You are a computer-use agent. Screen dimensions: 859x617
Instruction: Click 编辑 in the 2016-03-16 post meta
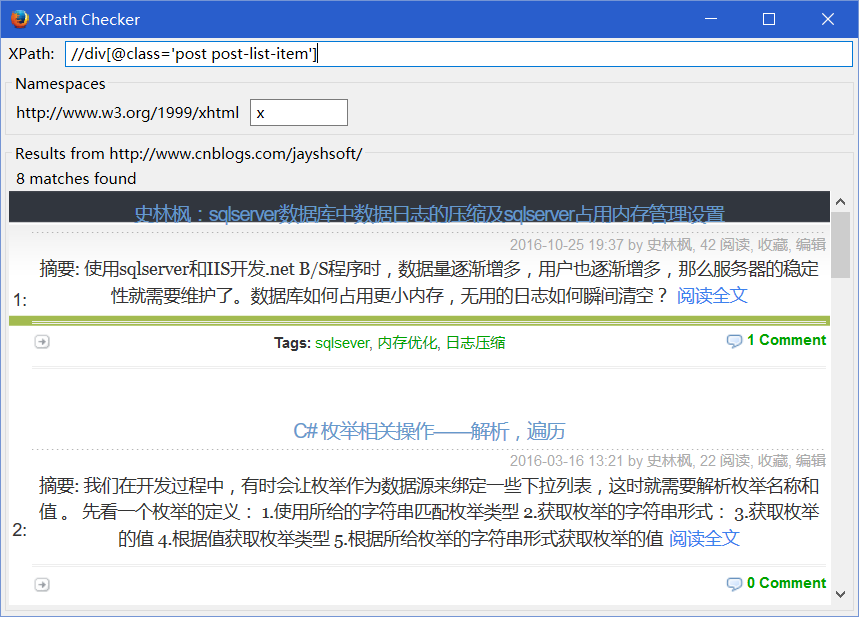click(x=811, y=461)
